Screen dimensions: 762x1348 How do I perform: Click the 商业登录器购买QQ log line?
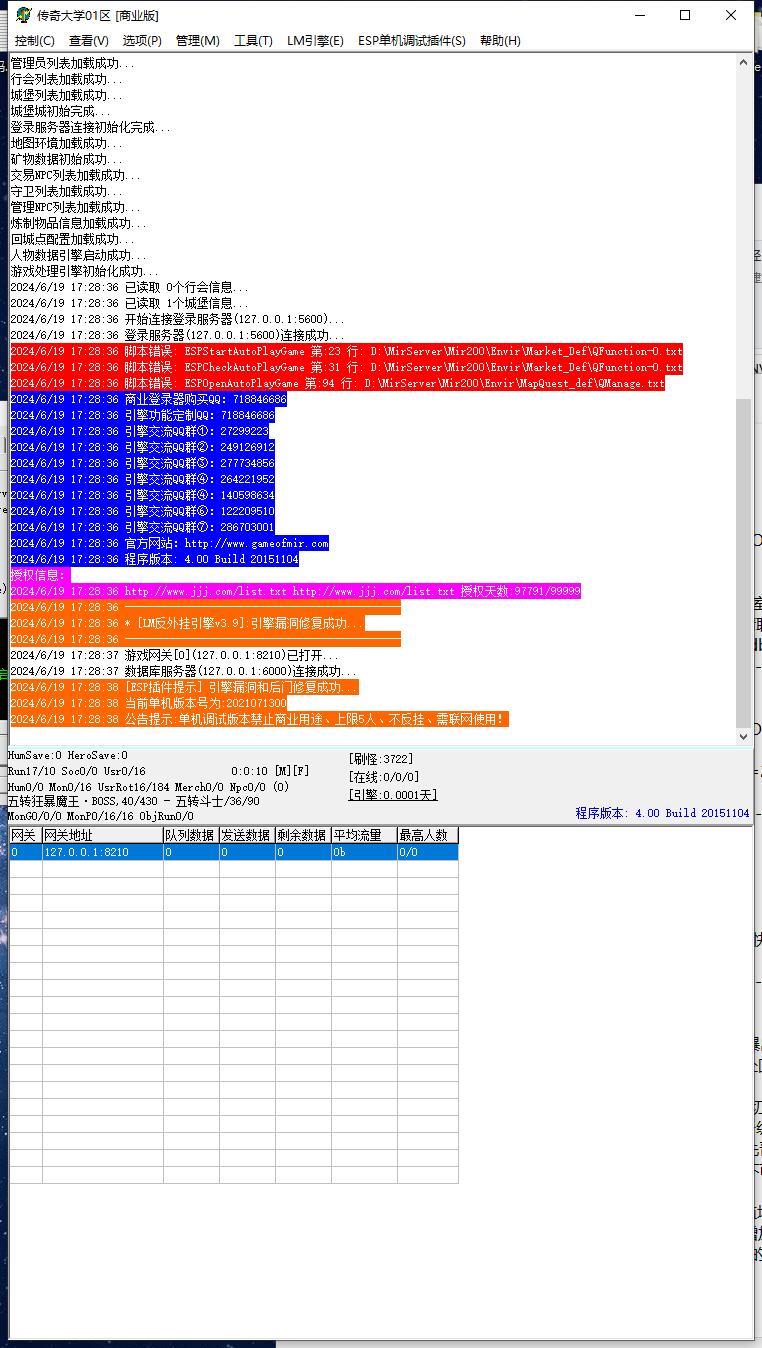pyautogui.click(x=148, y=399)
